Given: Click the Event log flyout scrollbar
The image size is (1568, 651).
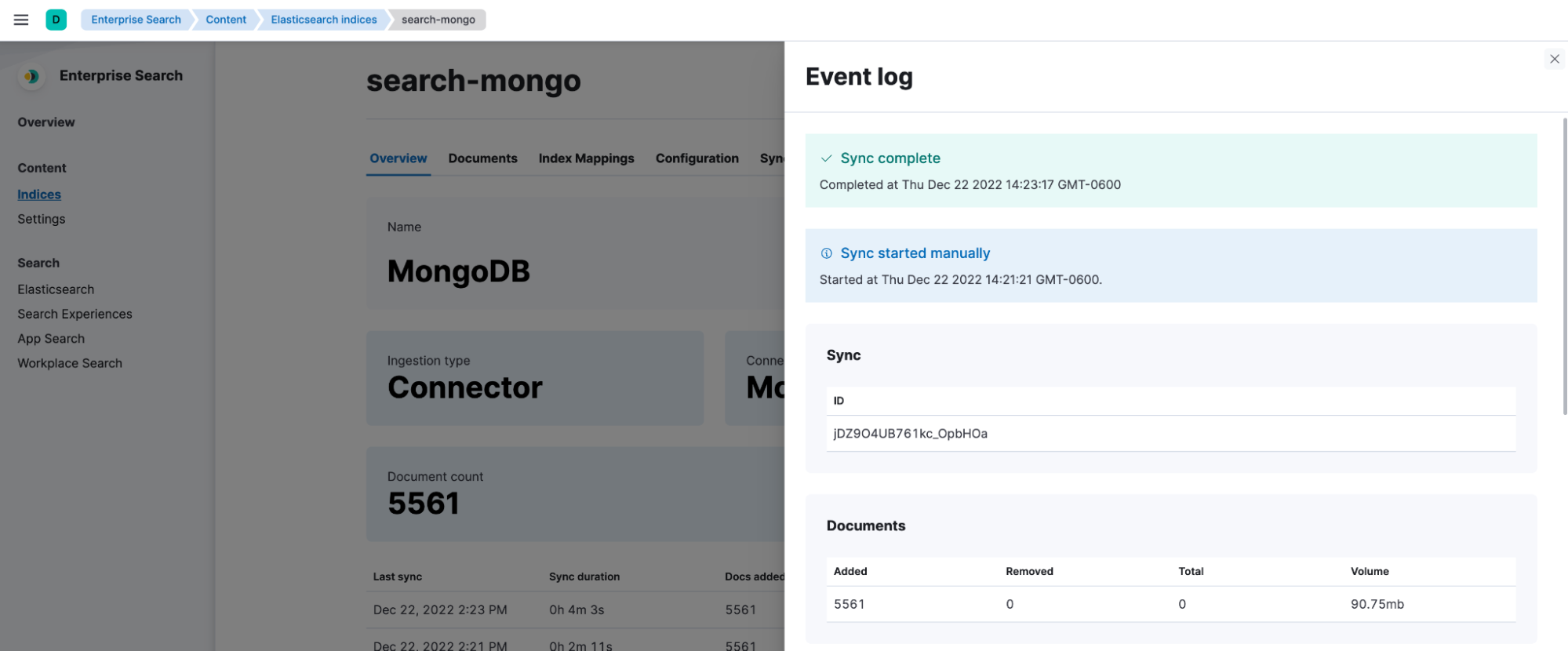Looking at the screenshot, I should (x=1564, y=267).
